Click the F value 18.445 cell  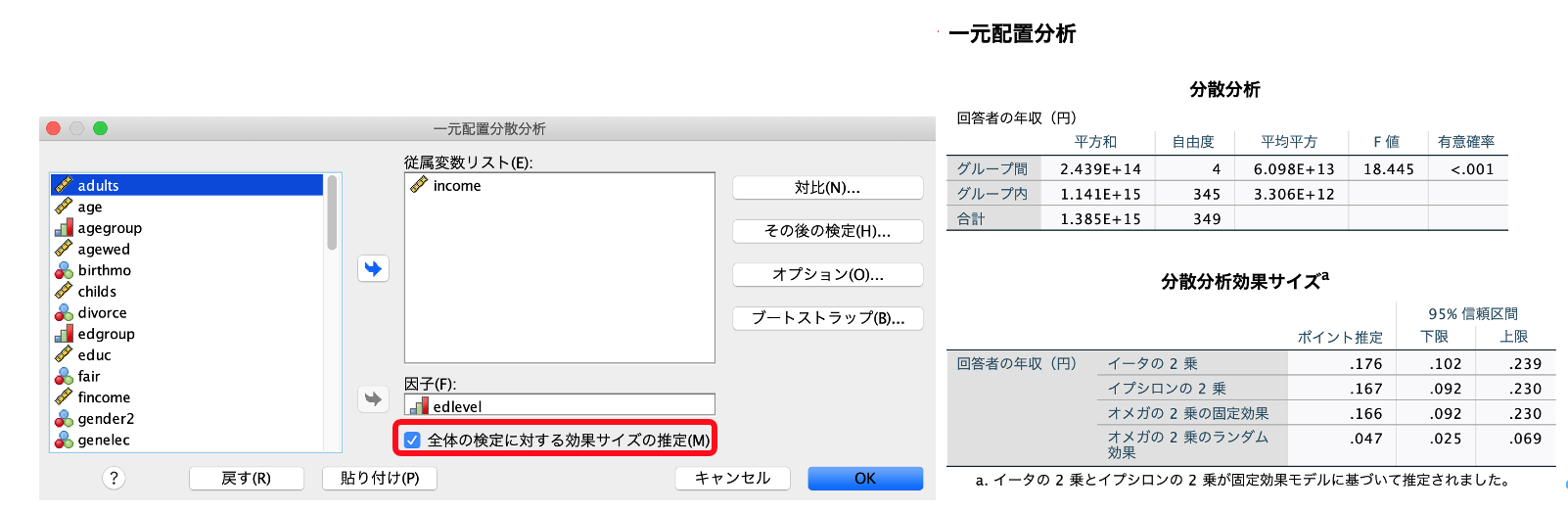1388,168
